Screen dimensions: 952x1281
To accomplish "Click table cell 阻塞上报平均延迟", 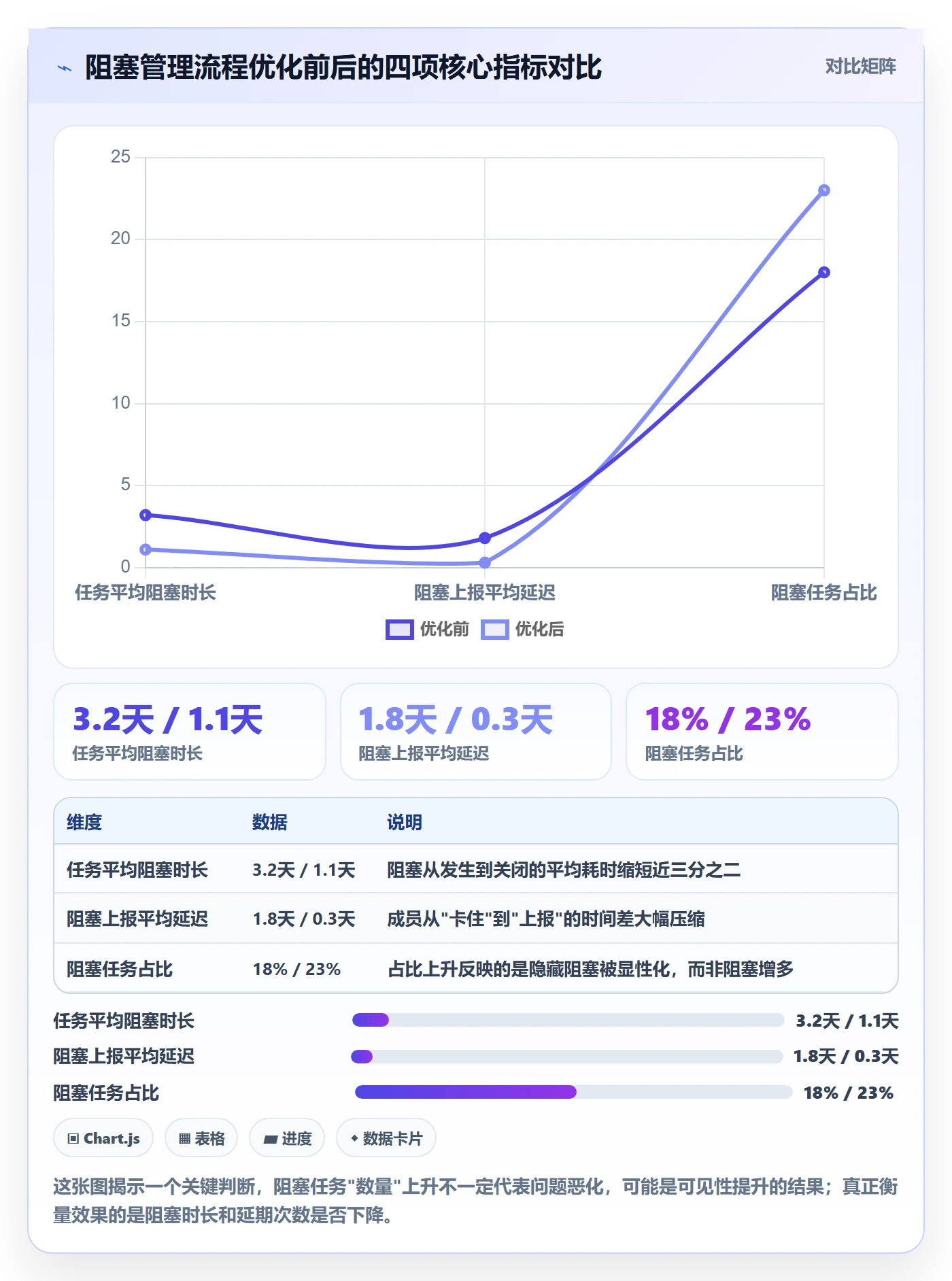I will [137, 919].
